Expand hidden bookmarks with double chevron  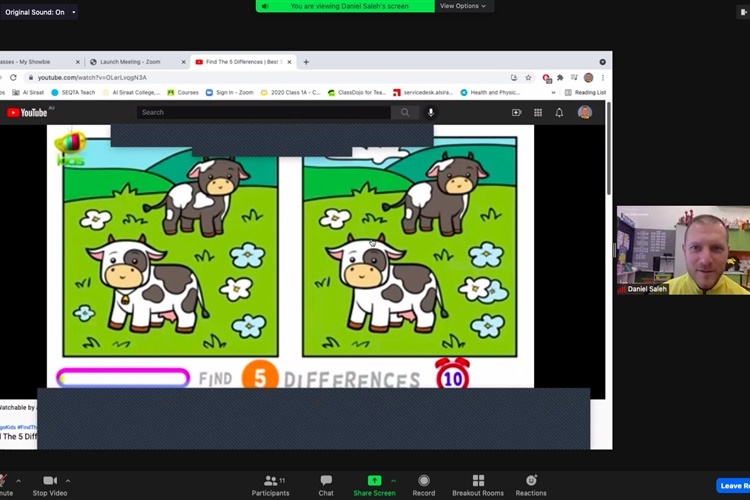[553, 92]
